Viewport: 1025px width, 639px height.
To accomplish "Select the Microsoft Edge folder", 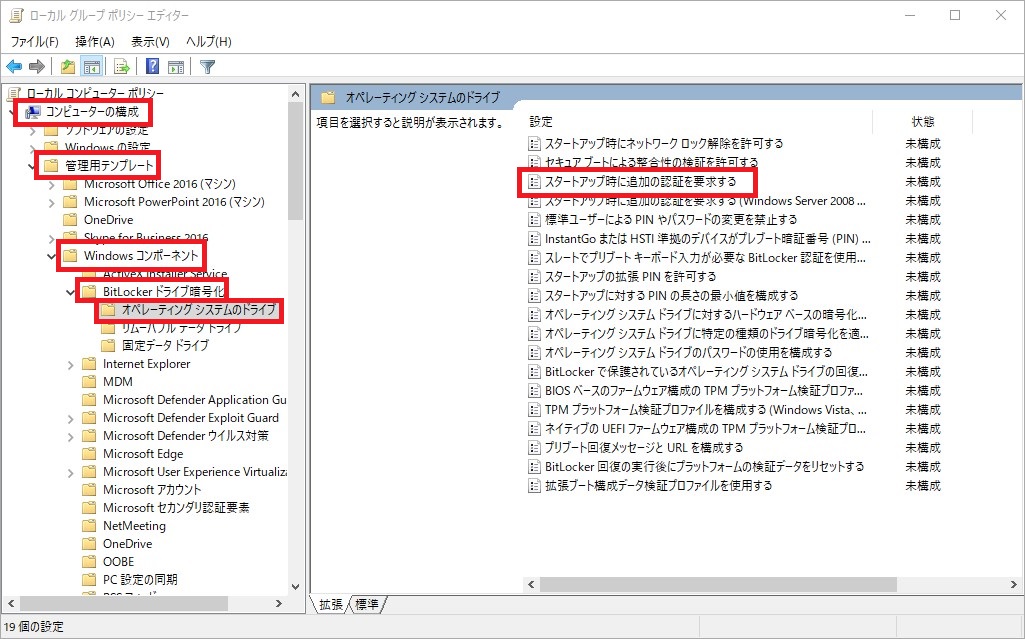I will click(x=143, y=454).
